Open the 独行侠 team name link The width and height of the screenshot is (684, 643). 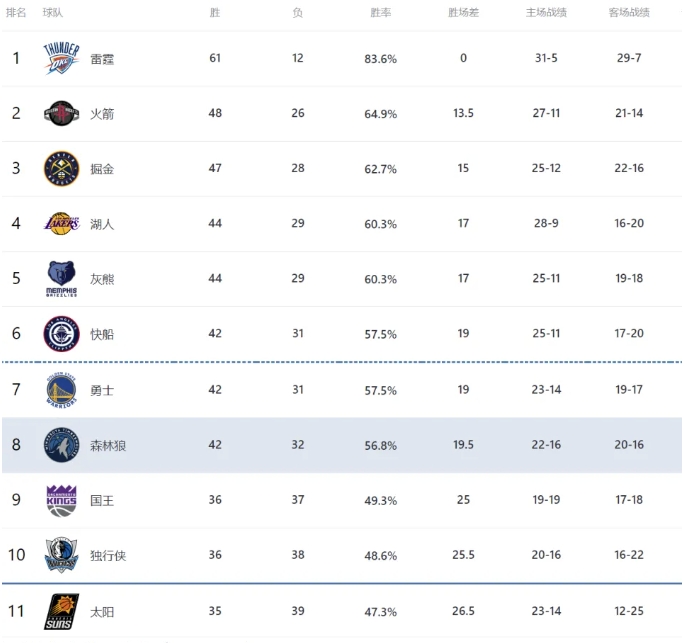click(x=108, y=556)
